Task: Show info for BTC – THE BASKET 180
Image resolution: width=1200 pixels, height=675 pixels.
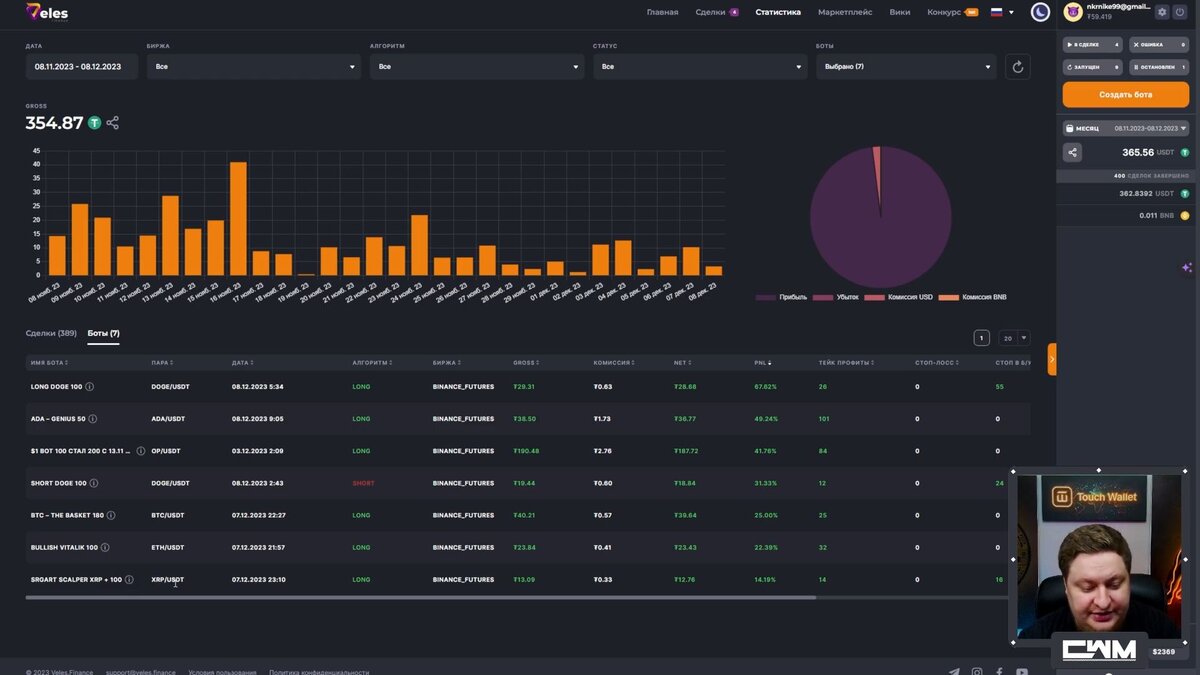Action: click(x=111, y=515)
